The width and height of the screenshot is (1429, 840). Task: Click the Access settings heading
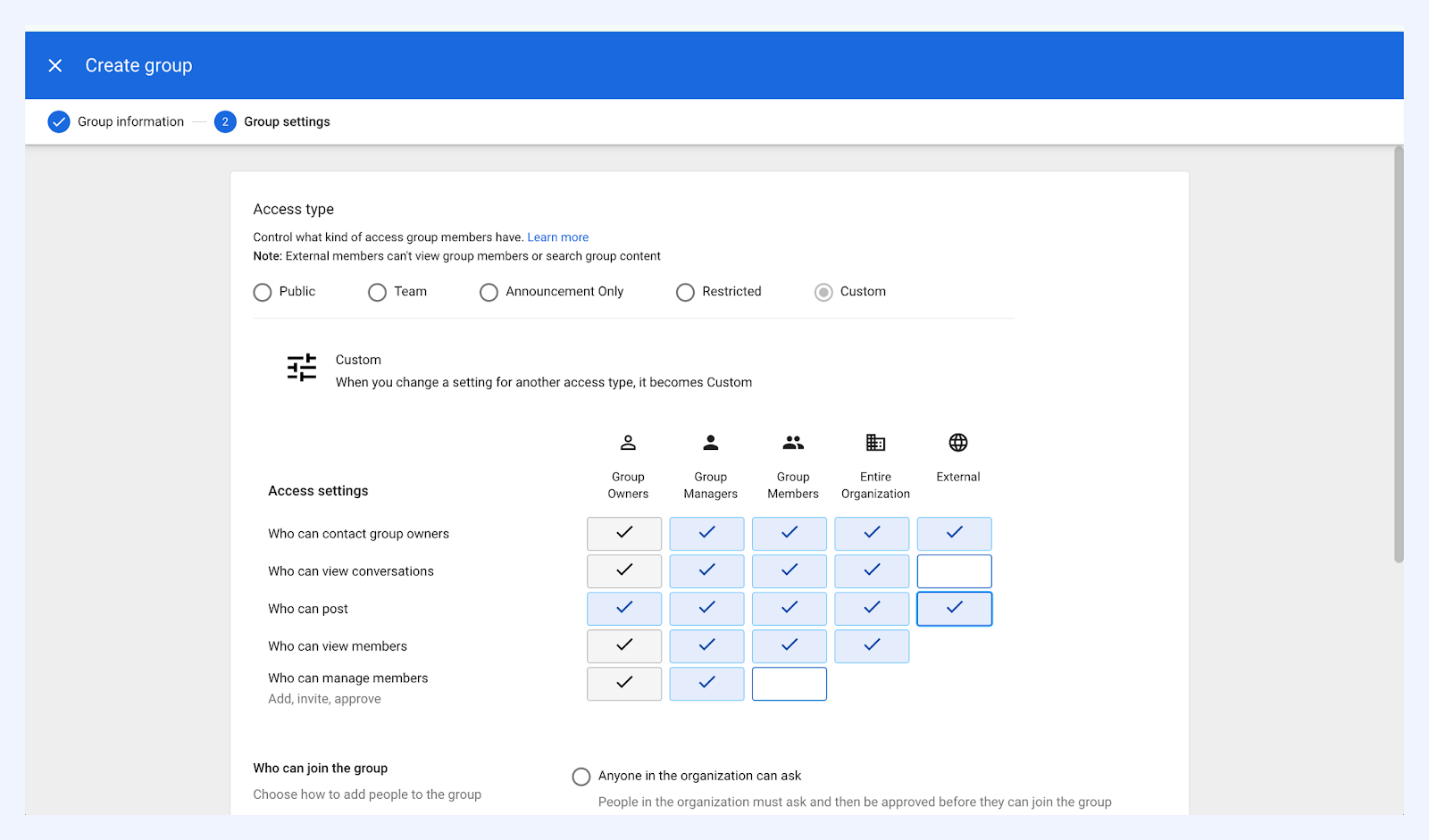(318, 491)
